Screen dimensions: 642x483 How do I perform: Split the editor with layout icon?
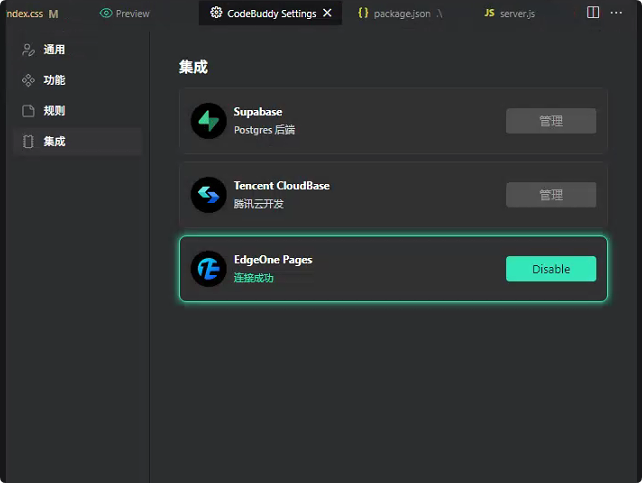point(593,12)
